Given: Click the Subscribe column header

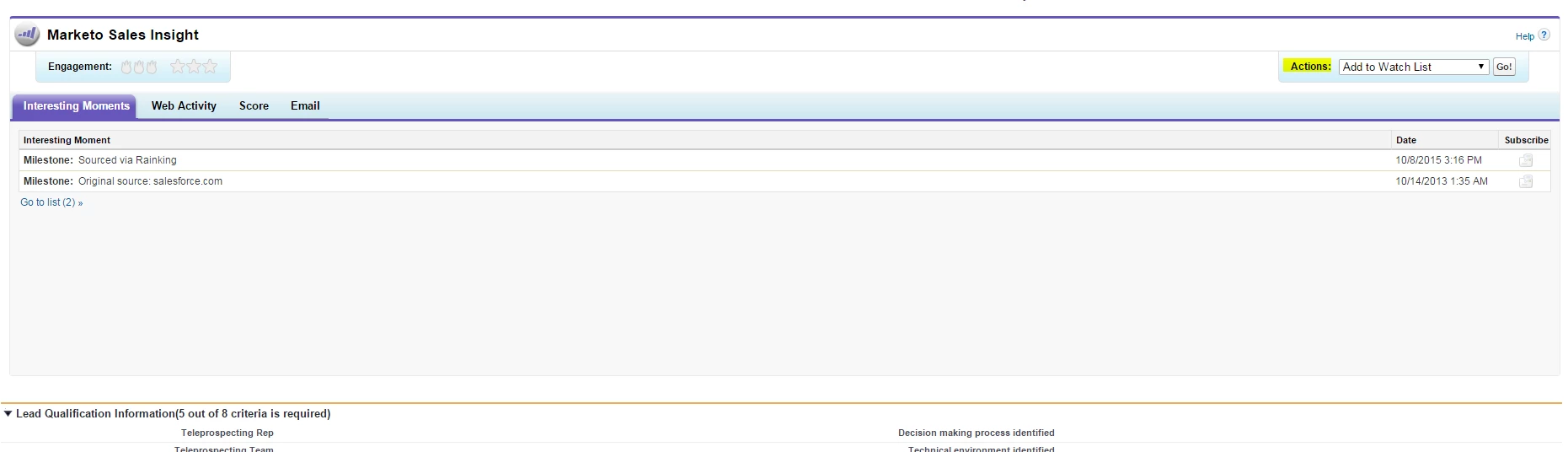Looking at the screenshot, I should [1526, 140].
